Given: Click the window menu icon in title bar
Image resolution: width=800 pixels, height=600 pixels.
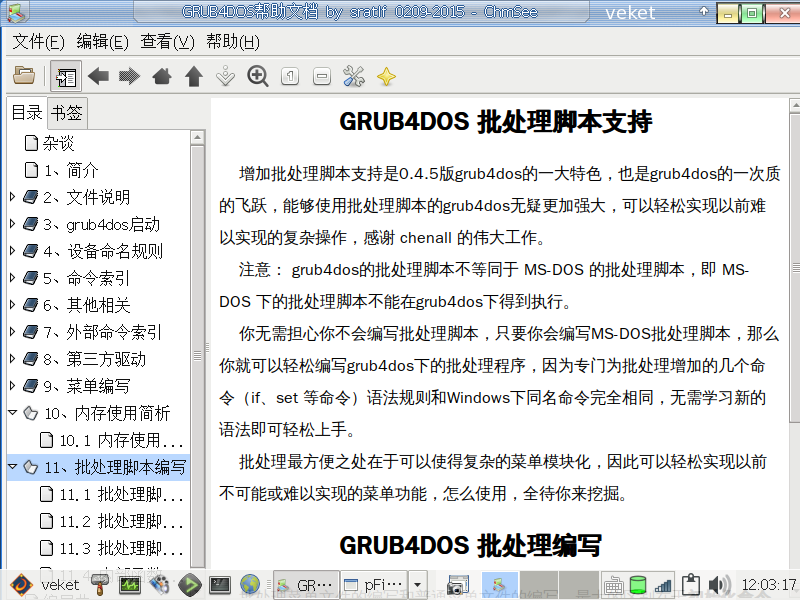Looking at the screenshot, I should pos(15,12).
